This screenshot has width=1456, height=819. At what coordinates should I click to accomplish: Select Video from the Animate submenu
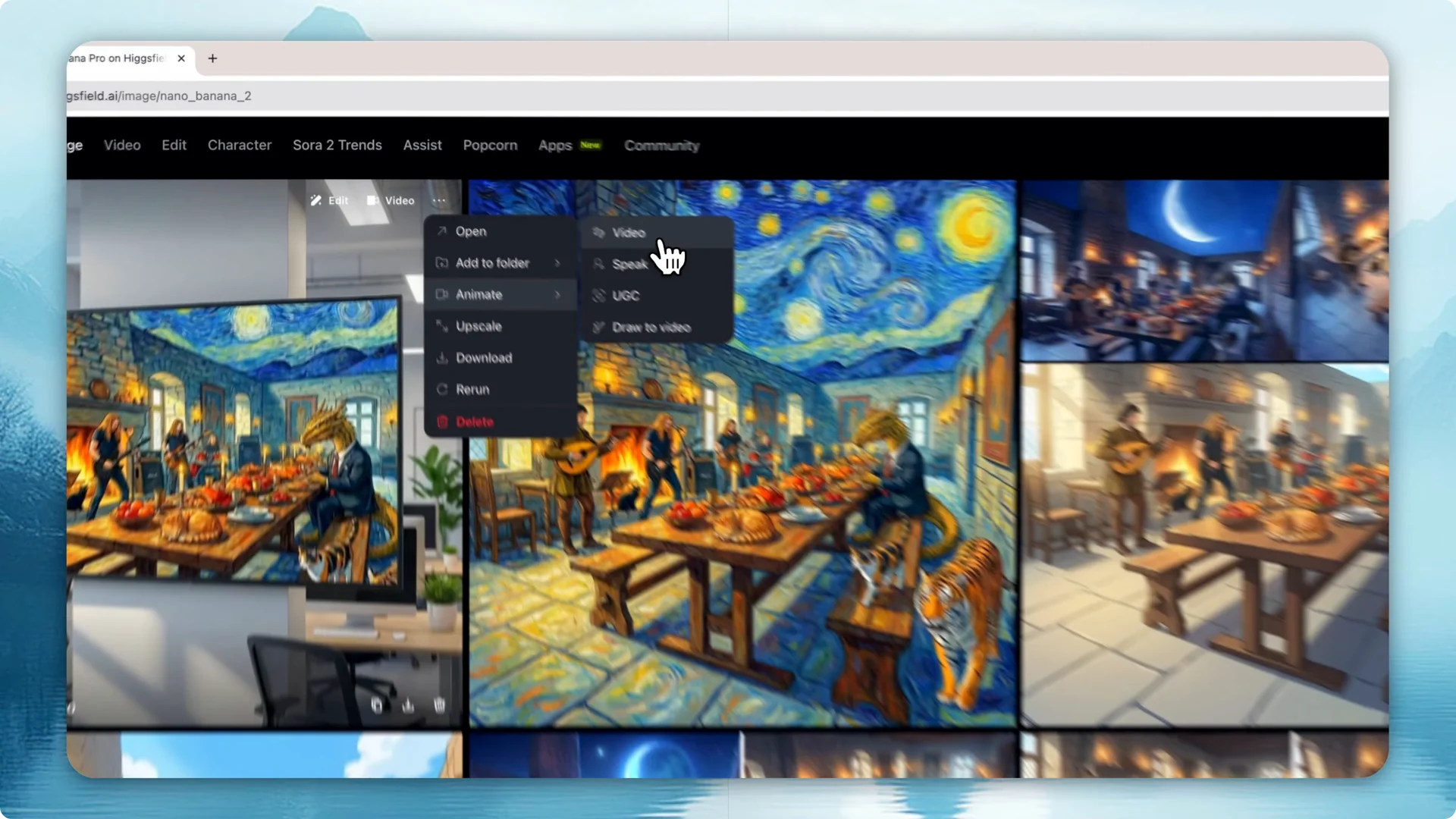coord(628,232)
